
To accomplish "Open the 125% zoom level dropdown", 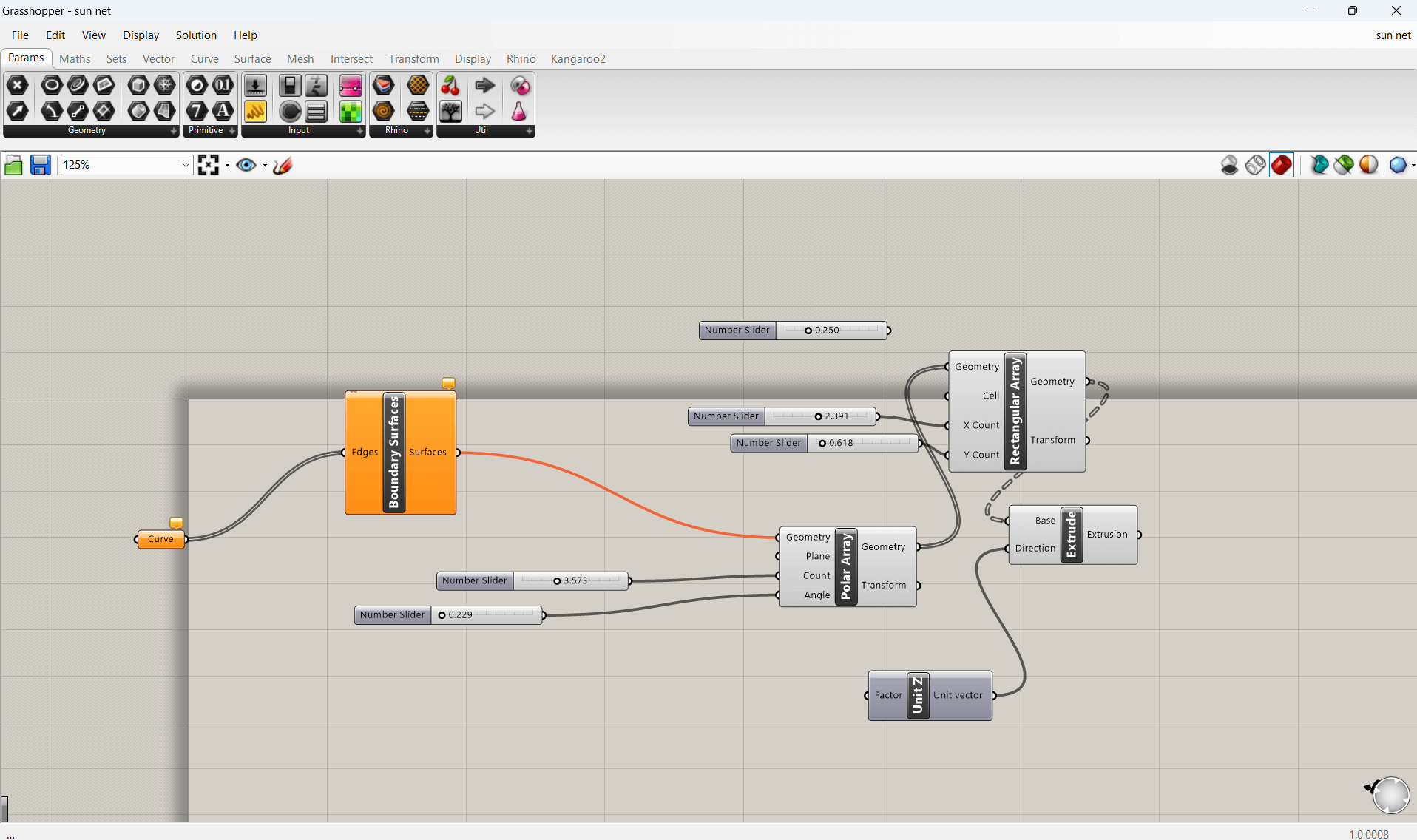I will pyautogui.click(x=186, y=165).
